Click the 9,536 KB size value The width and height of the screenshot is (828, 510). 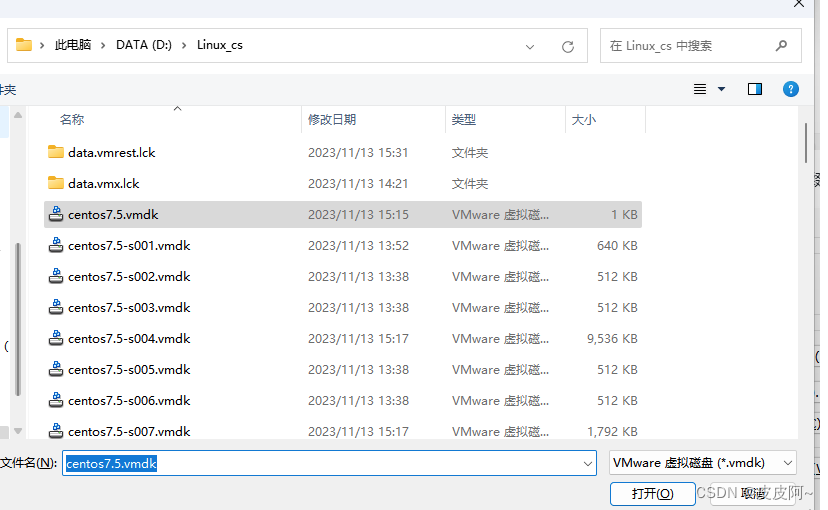612,338
